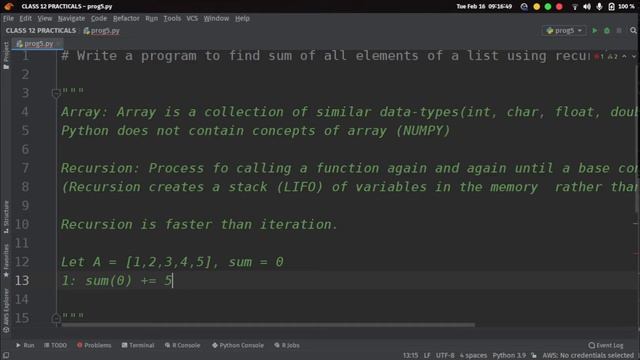
Task: Open Search Everywhere magnifier icon
Action: tap(633, 31)
